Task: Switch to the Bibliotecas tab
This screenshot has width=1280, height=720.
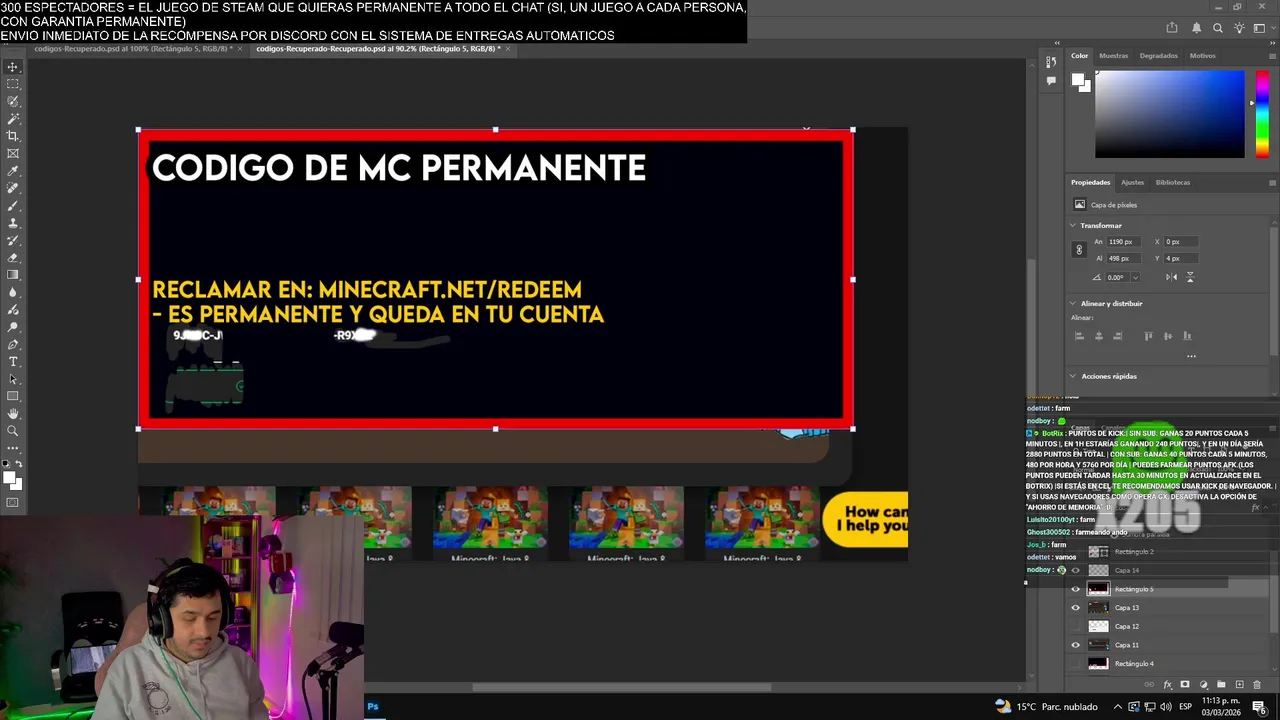Action: tap(1173, 183)
